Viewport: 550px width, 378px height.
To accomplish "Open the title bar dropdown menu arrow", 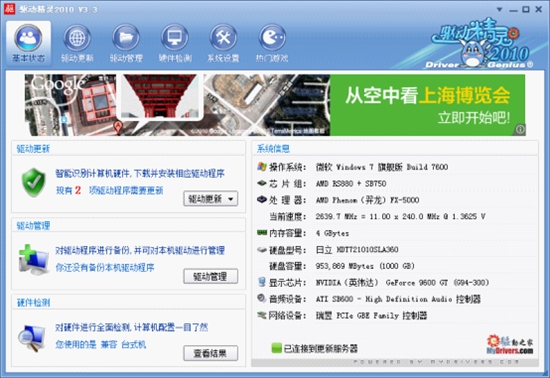I will [x=499, y=9].
